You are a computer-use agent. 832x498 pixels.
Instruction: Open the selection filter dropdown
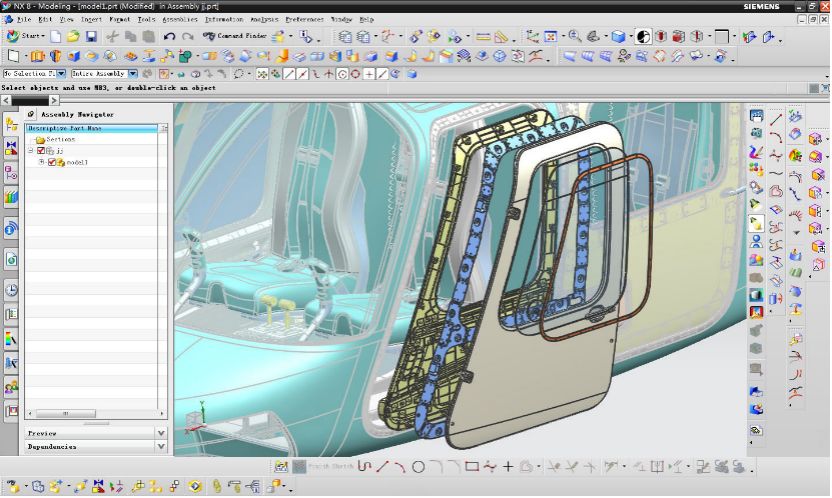click(x=61, y=74)
